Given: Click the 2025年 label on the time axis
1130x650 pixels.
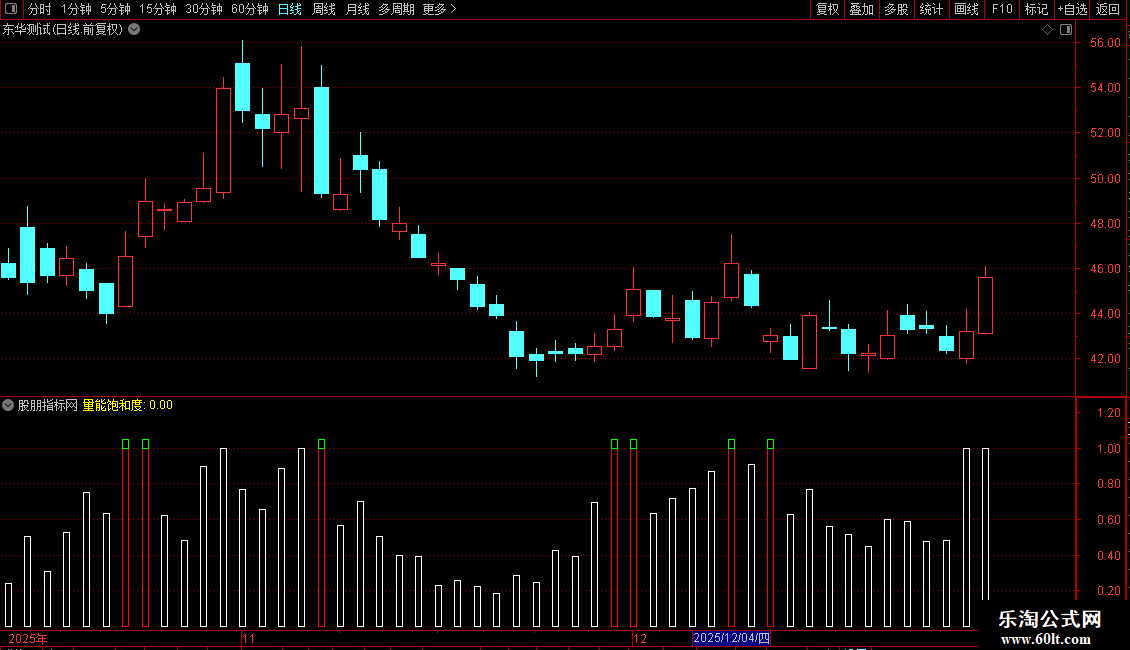Looking at the screenshot, I should [28, 638].
